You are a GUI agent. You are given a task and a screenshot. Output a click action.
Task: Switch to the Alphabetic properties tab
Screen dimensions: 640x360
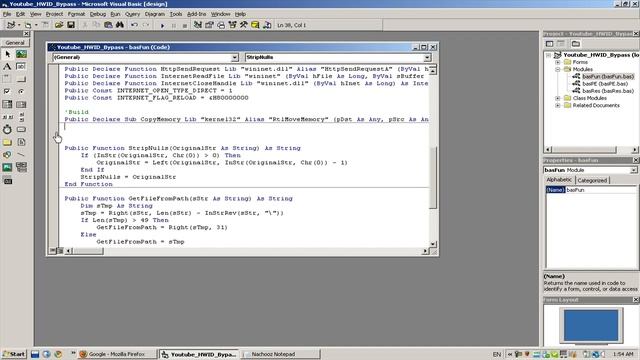[559, 180]
